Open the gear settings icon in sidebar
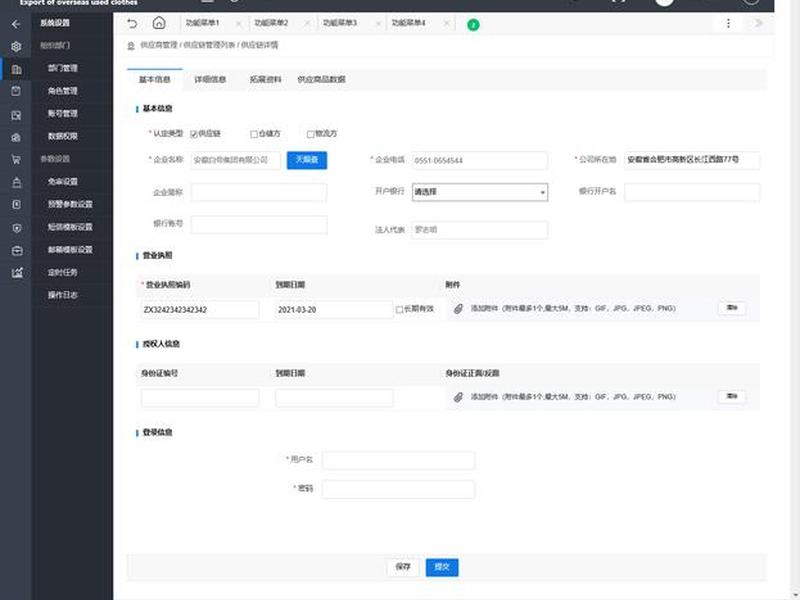The height and width of the screenshot is (600, 800). [x=16, y=46]
